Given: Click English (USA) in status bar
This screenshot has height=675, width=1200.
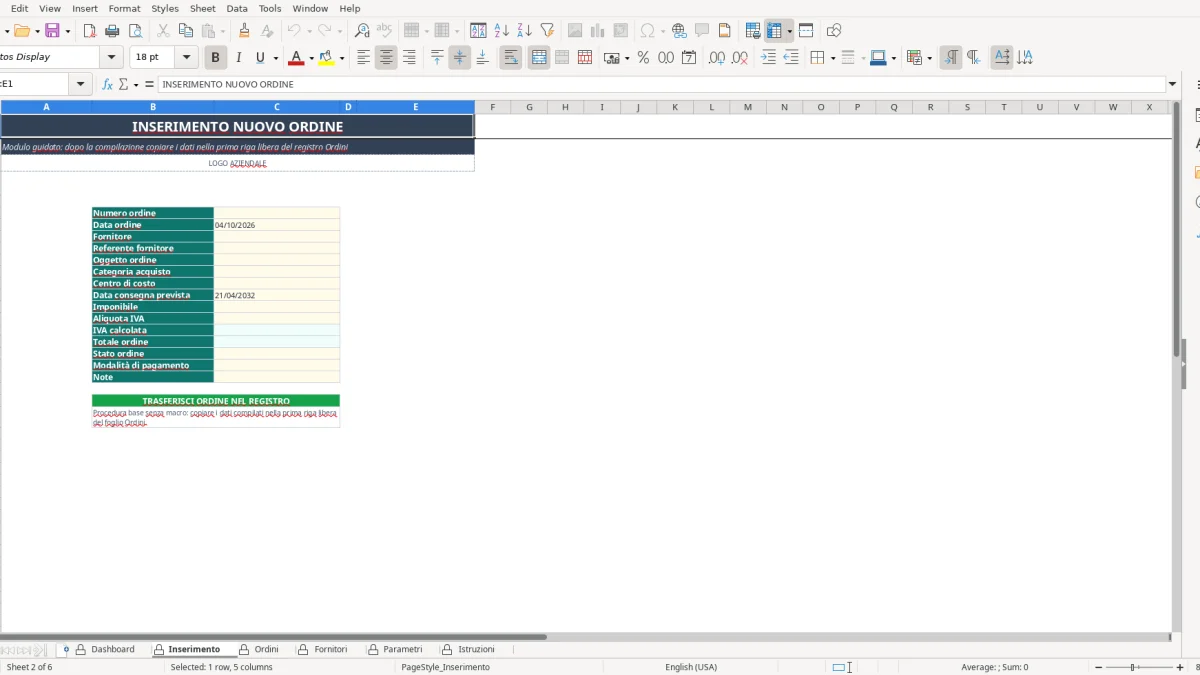Looking at the screenshot, I should tap(691, 667).
